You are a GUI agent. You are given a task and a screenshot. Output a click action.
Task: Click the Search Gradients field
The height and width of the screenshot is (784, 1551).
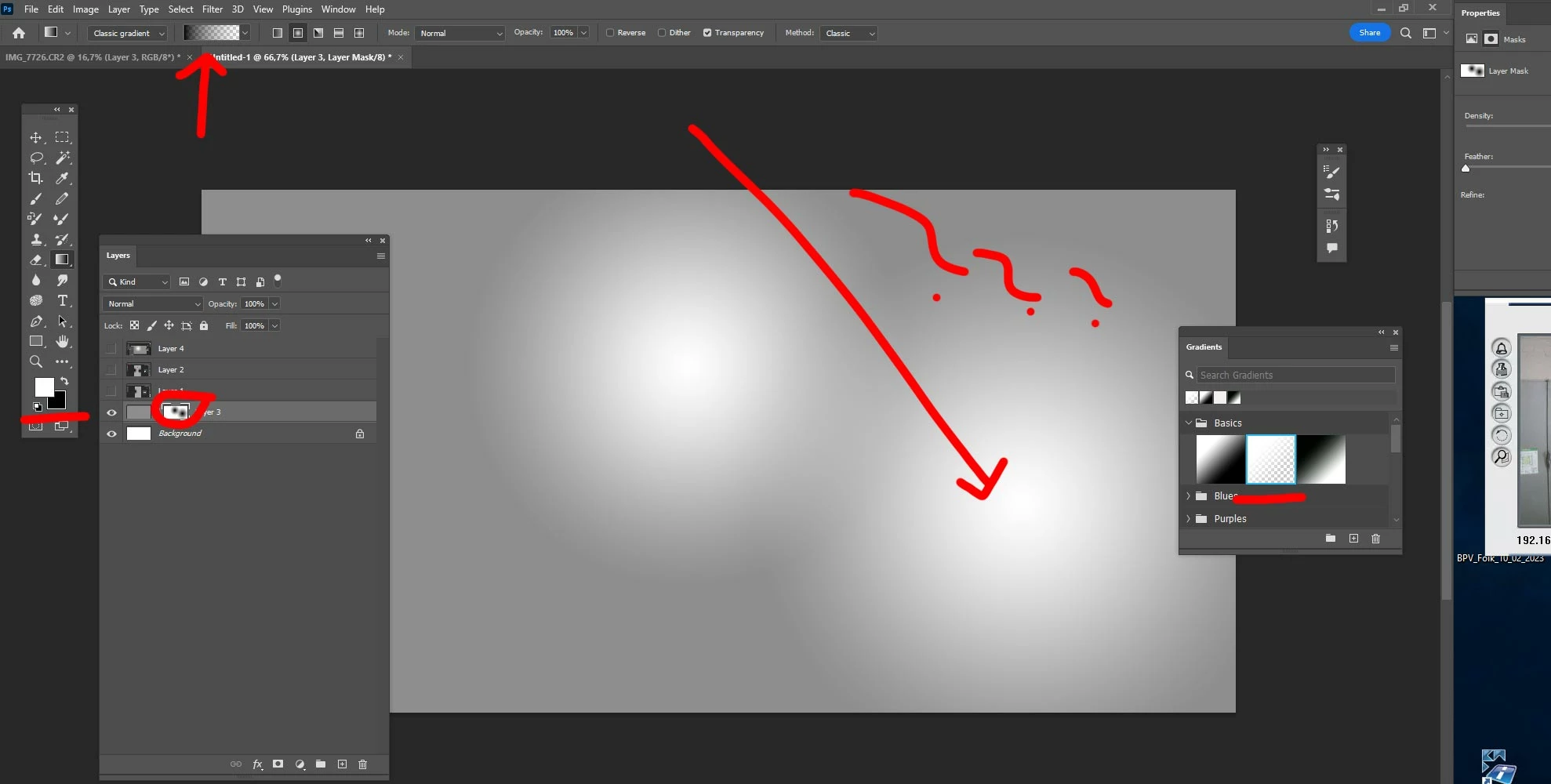click(1295, 375)
